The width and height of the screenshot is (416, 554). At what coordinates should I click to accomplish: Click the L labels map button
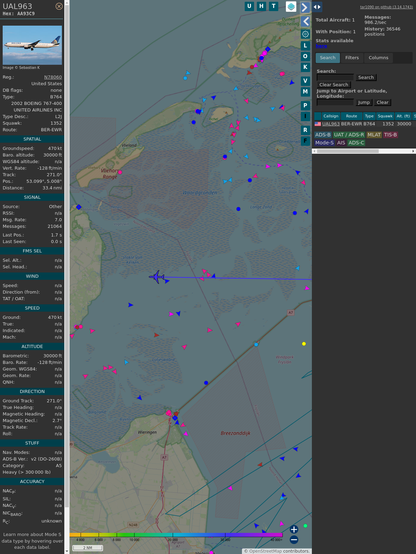point(305,46)
